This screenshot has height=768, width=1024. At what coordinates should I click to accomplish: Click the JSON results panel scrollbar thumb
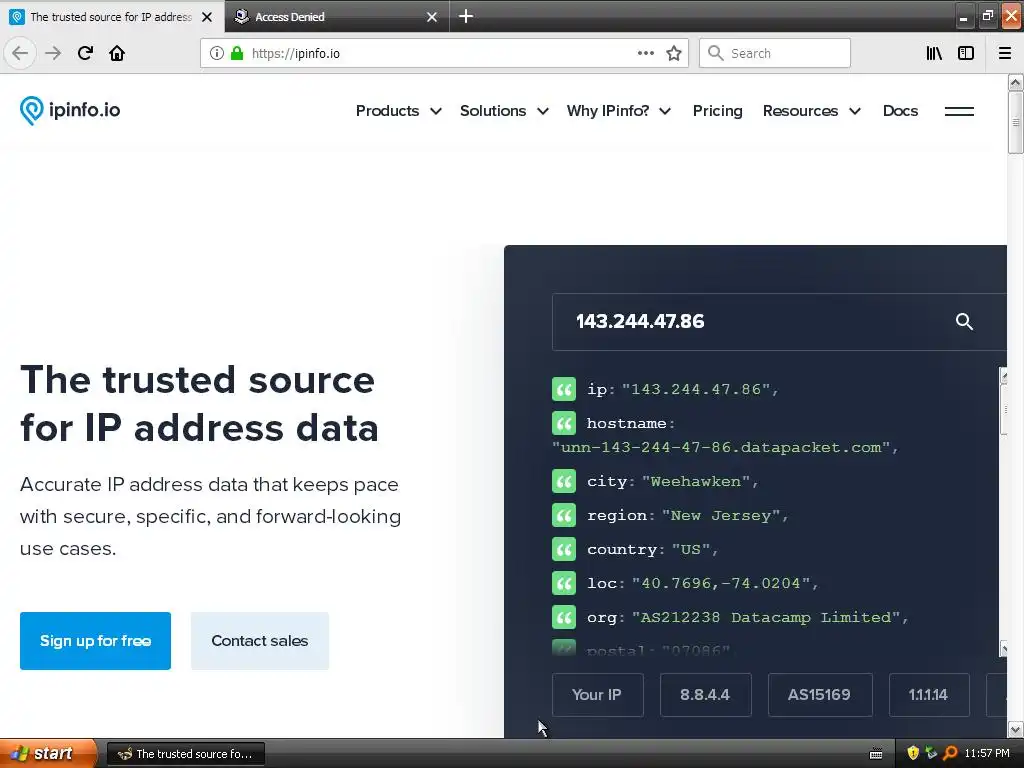1004,409
